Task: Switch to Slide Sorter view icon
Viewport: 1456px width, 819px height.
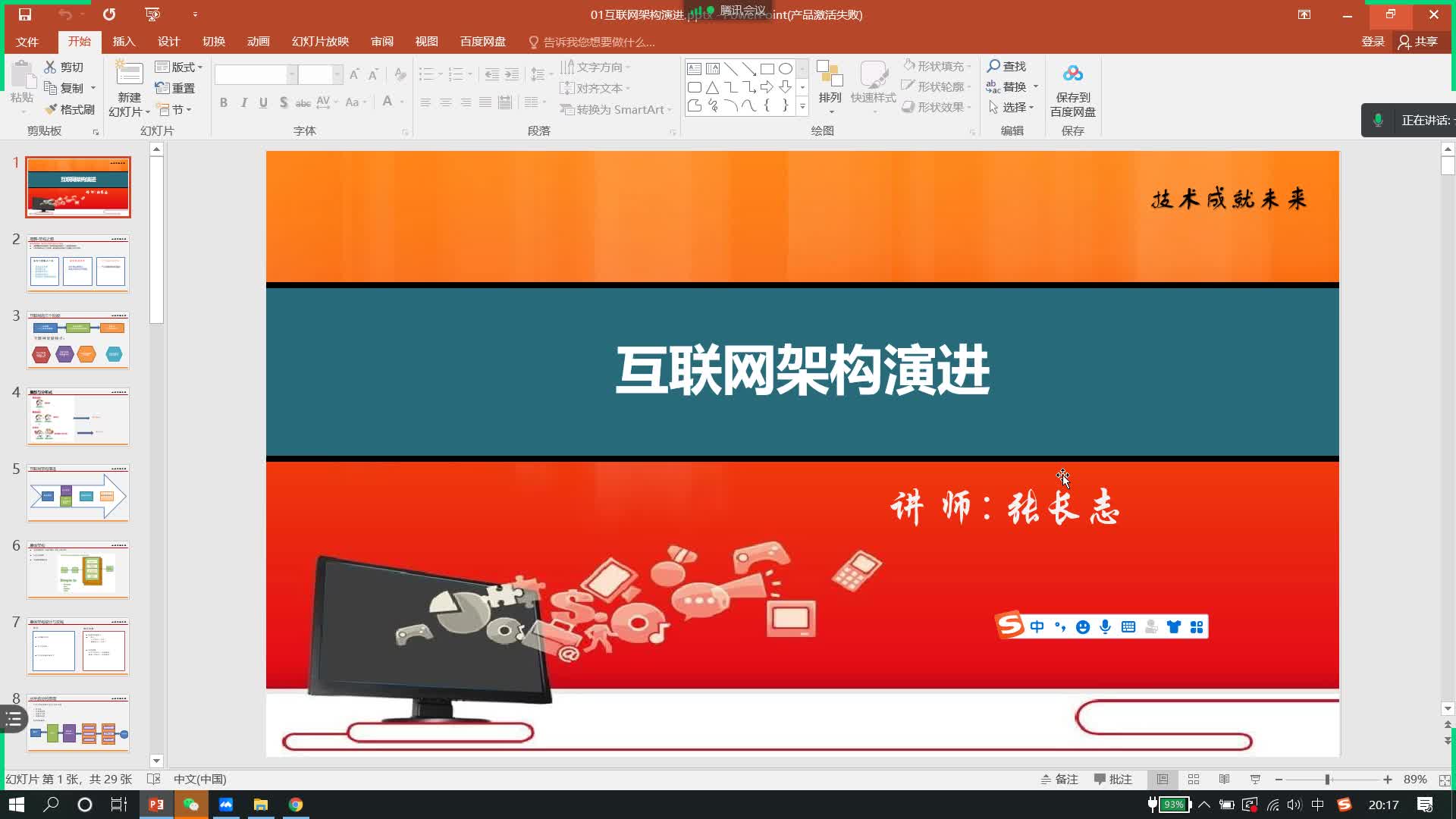Action: pyautogui.click(x=1193, y=779)
